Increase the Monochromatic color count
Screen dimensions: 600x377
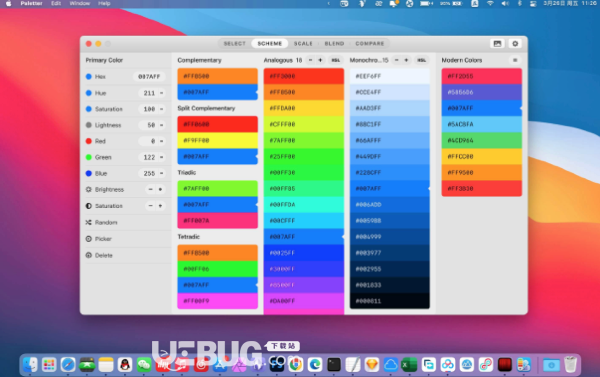[x=406, y=60]
